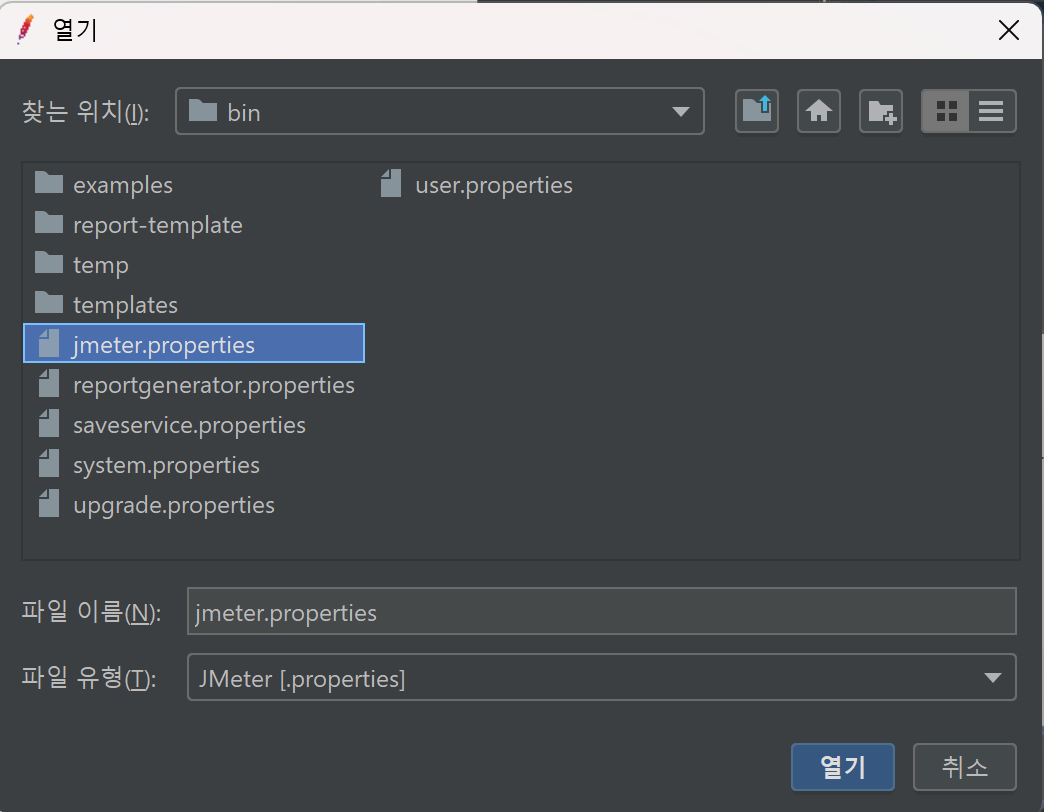Select saveservice.properties file

(x=171, y=425)
